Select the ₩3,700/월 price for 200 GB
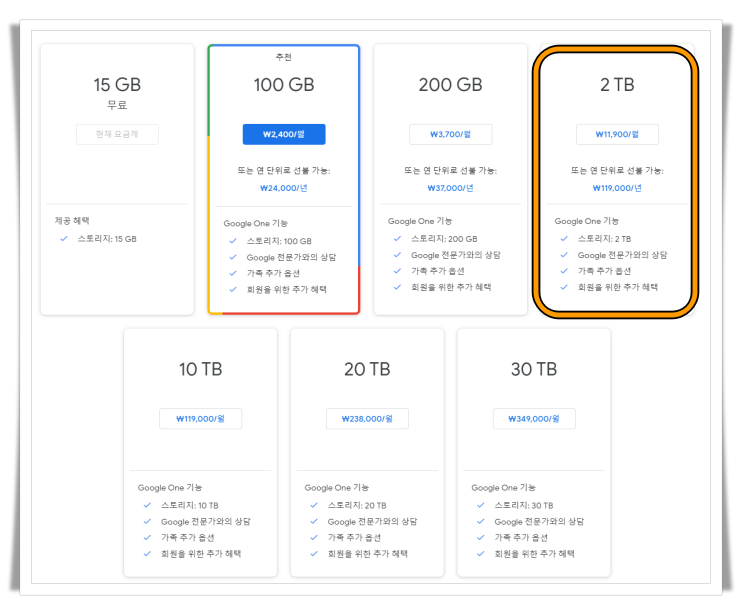Viewport: 742px width, 615px height. pyautogui.click(x=450, y=134)
